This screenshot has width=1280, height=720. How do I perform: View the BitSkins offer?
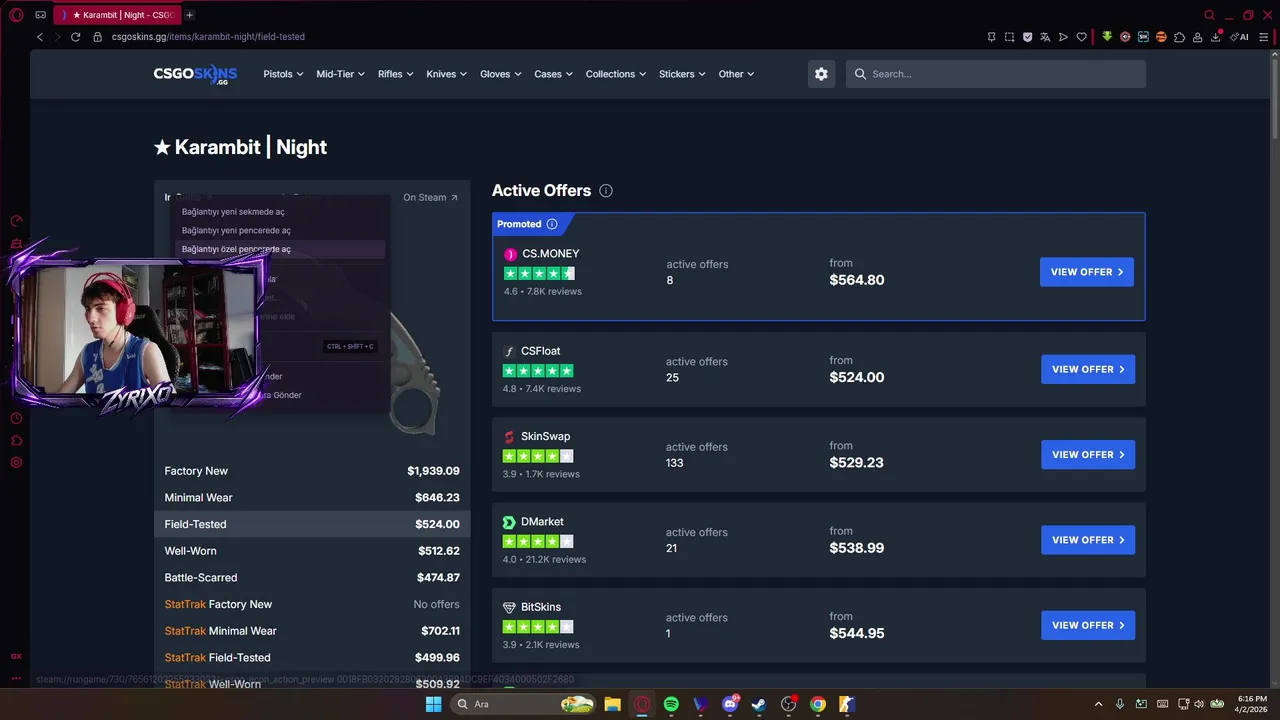tap(1088, 625)
